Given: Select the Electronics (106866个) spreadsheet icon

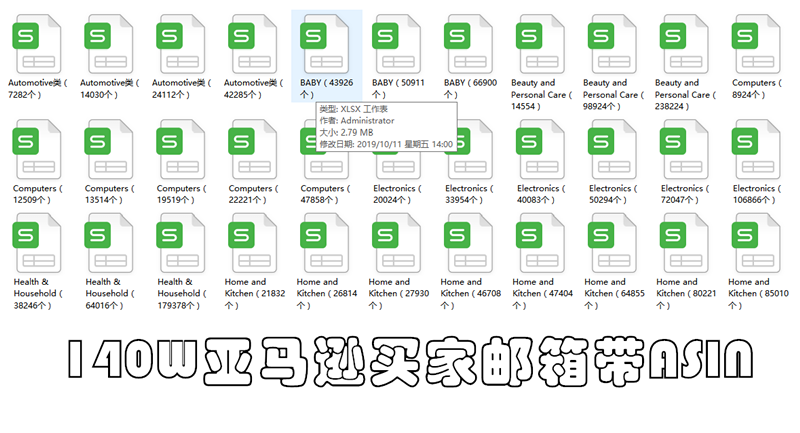Looking at the screenshot, I should [x=757, y=149].
